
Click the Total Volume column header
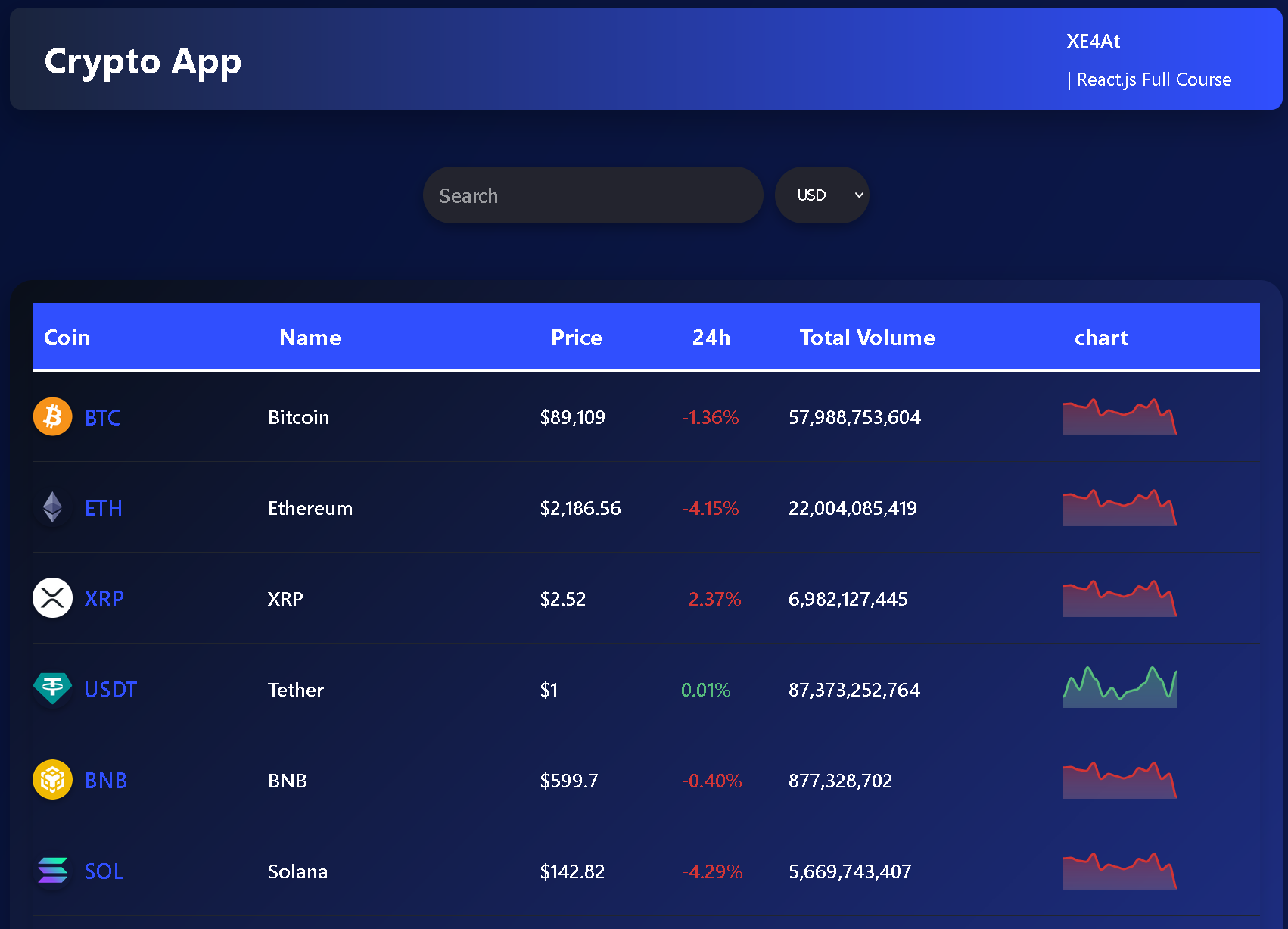(867, 338)
